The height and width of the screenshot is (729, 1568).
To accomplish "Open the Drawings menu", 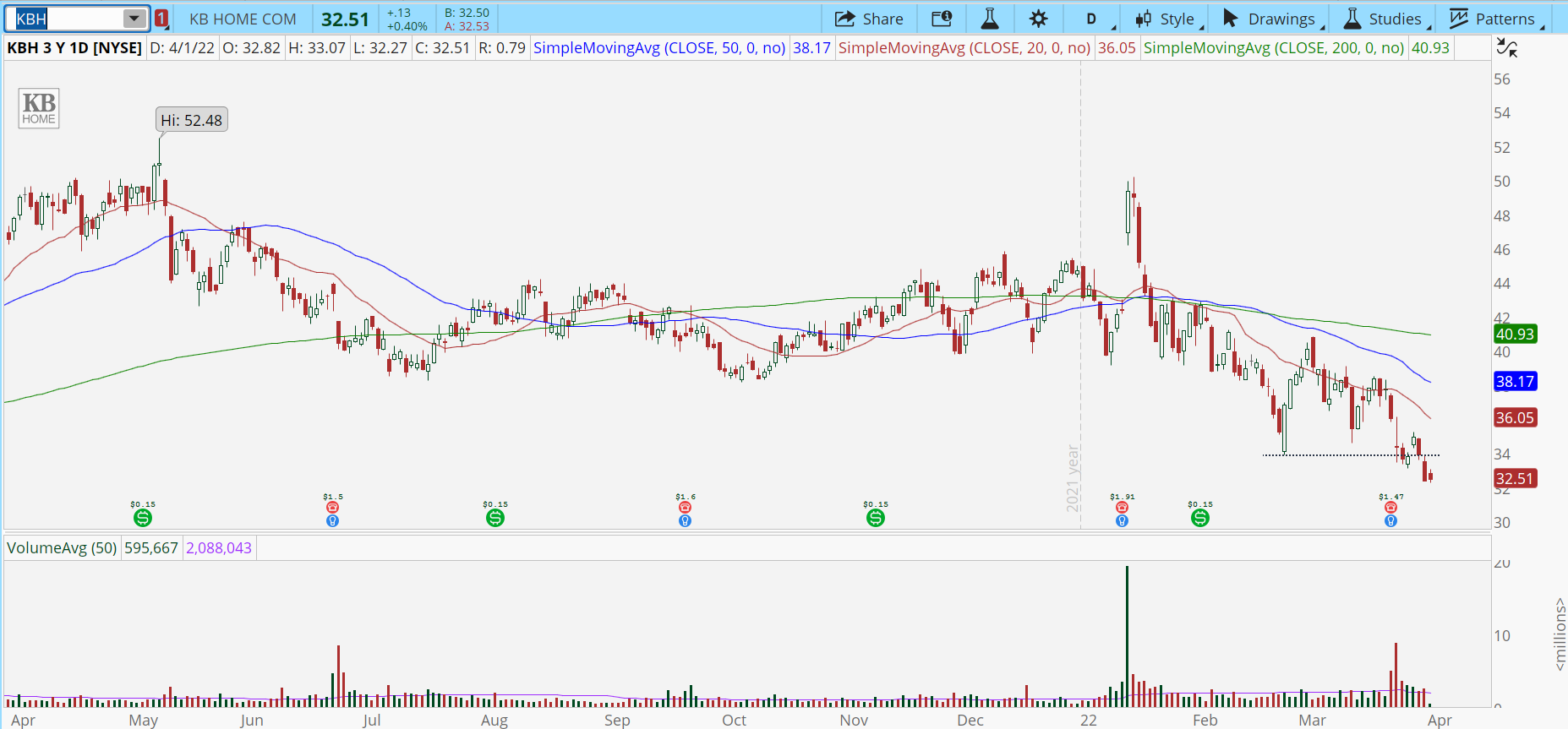I will [x=1270, y=19].
